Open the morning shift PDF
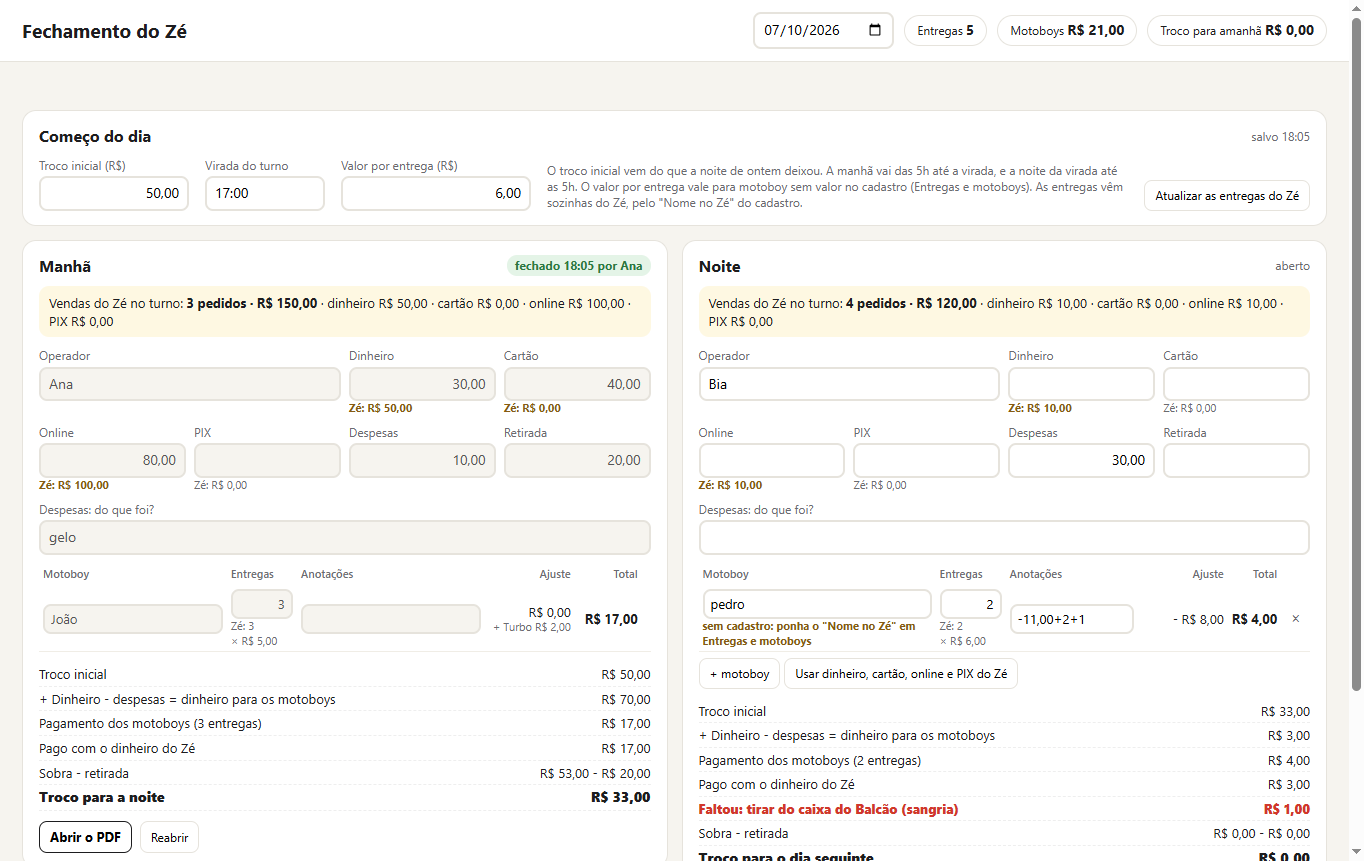 click(x=85, y=837)
